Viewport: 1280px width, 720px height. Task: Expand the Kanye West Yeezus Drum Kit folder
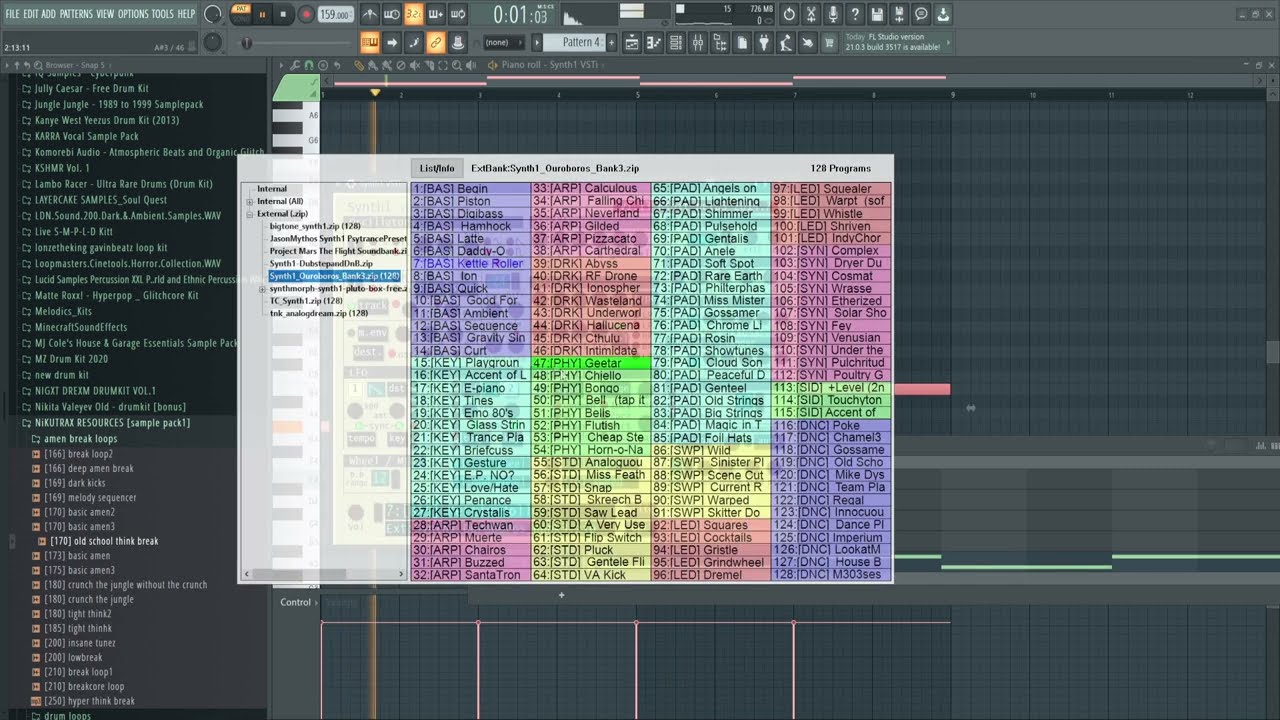(107, 120)
